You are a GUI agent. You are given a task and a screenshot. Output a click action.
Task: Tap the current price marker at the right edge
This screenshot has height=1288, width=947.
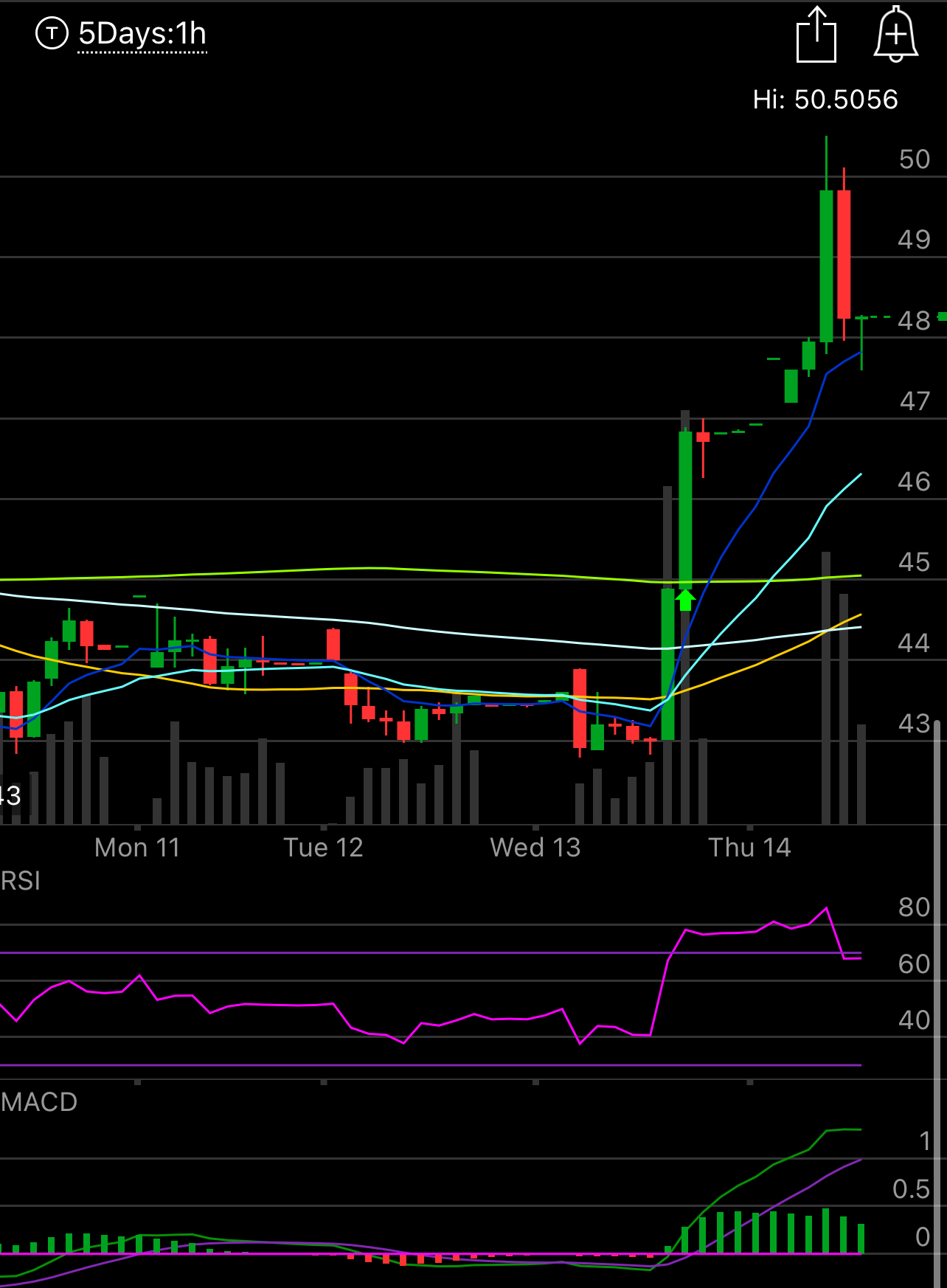942,316
